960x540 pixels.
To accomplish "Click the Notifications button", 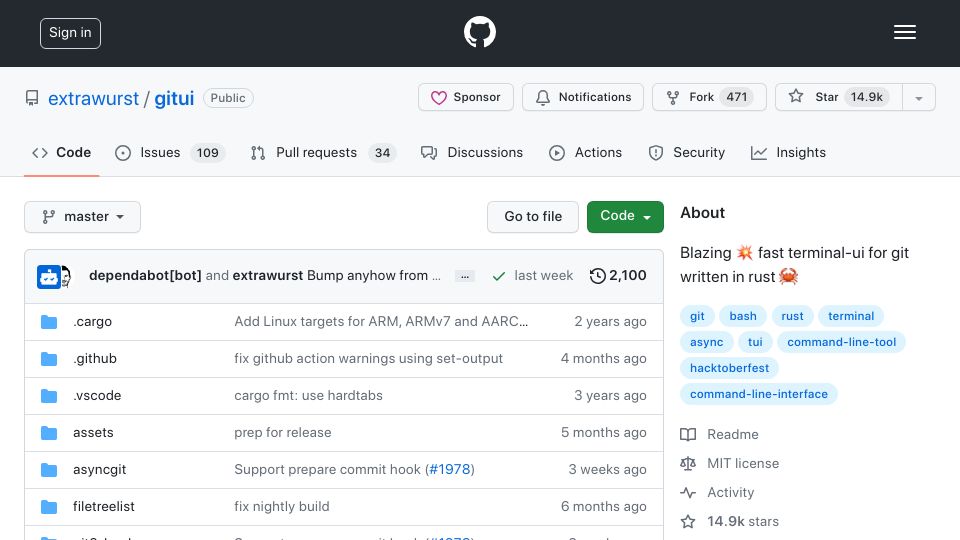I will (x=583, y=97).
